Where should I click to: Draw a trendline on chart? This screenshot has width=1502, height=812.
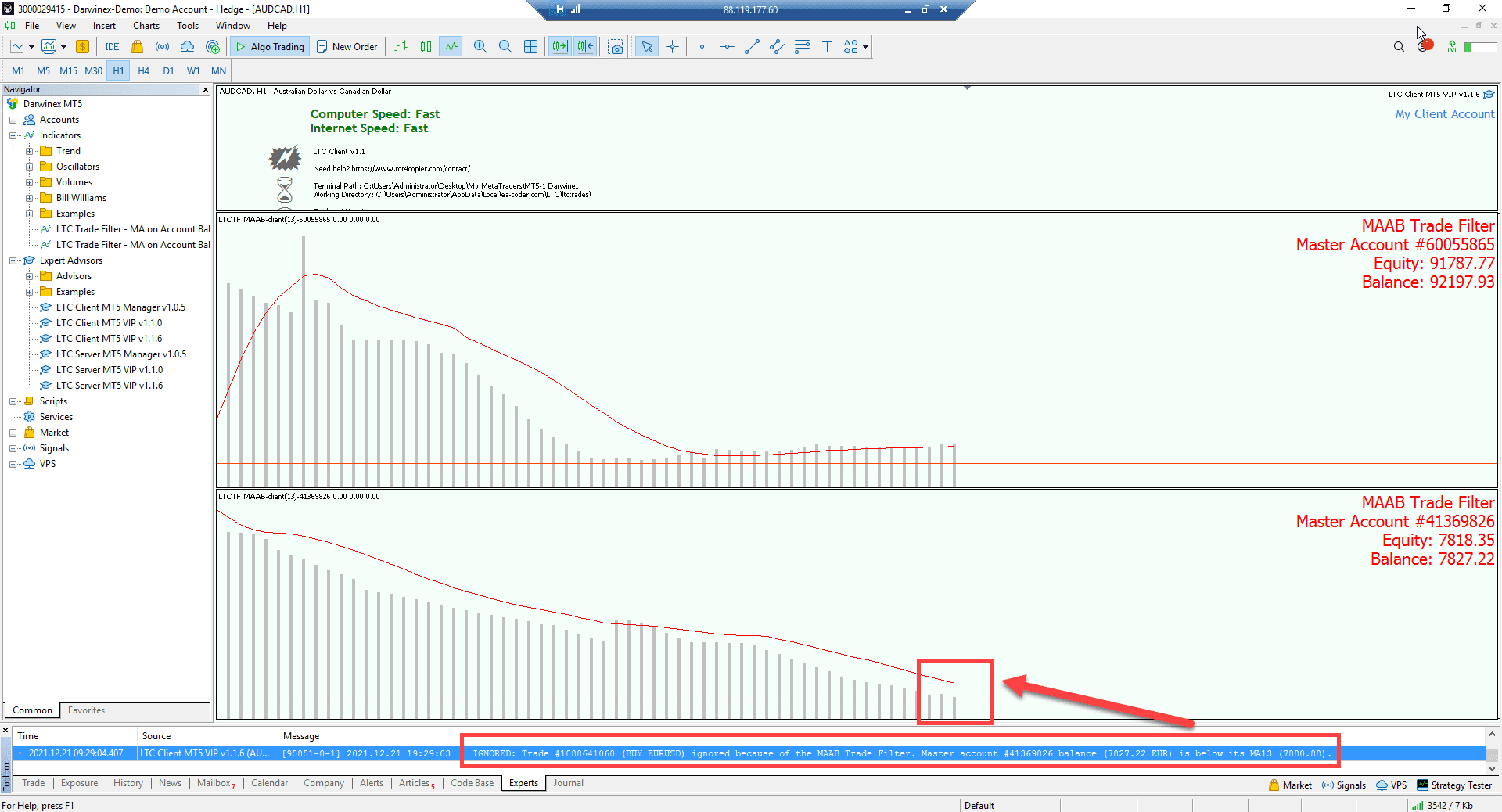[752, 47]
